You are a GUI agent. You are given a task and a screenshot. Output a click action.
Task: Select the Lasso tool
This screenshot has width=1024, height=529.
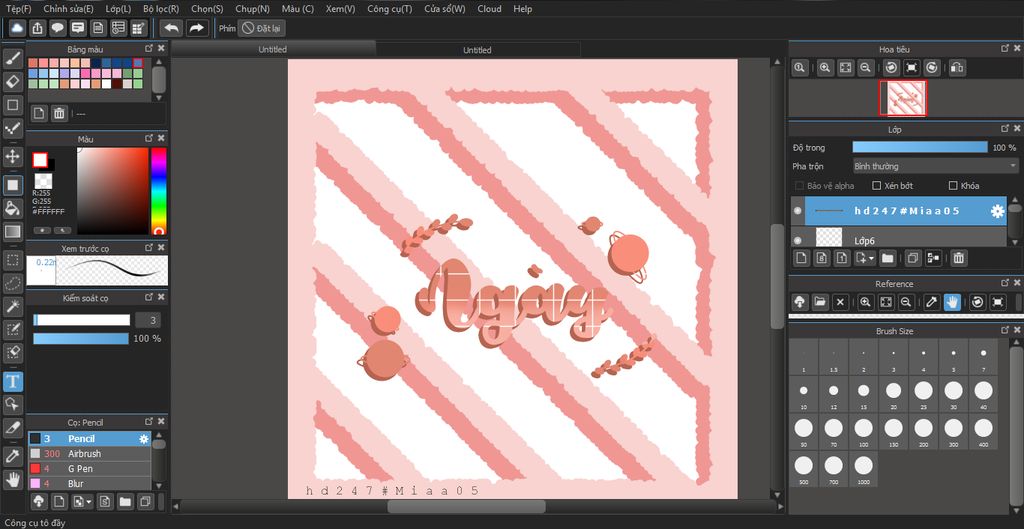pos(12,283)
